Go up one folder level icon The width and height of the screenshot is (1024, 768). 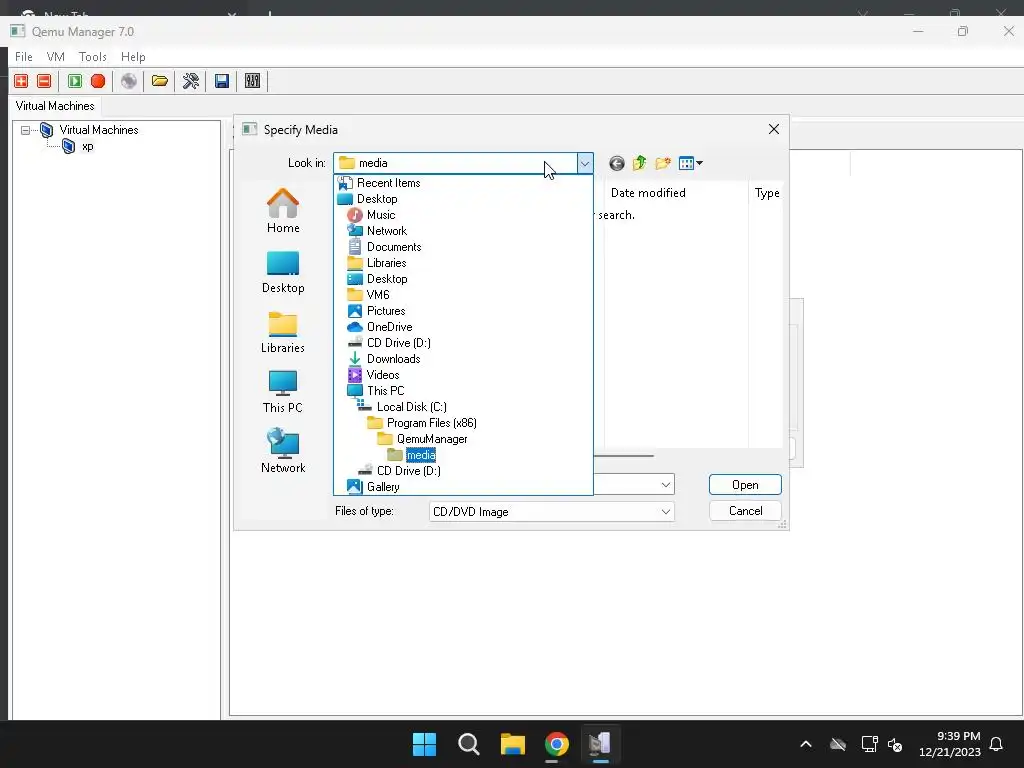[639, 163]
